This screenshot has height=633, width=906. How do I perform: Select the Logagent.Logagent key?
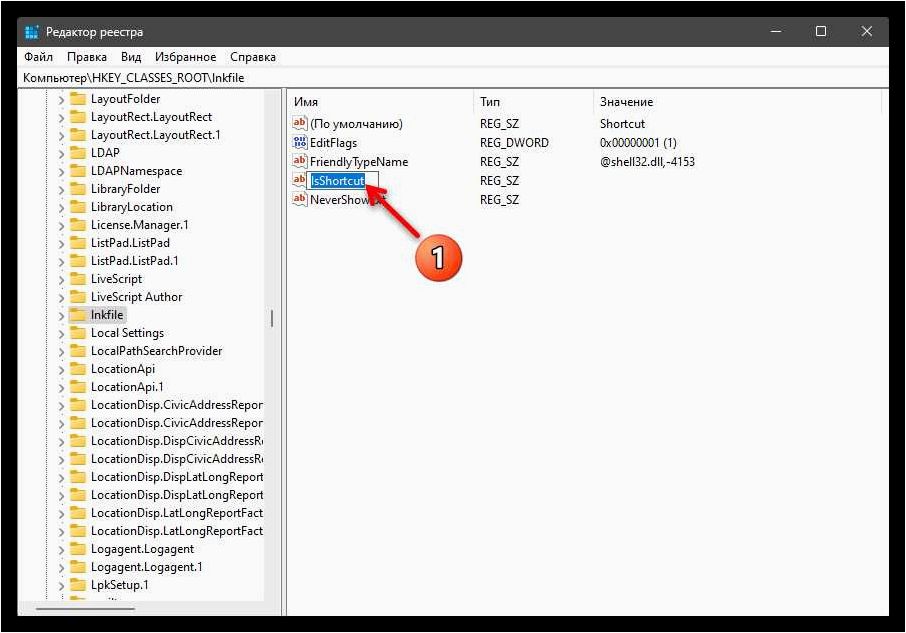pos(142,549)
